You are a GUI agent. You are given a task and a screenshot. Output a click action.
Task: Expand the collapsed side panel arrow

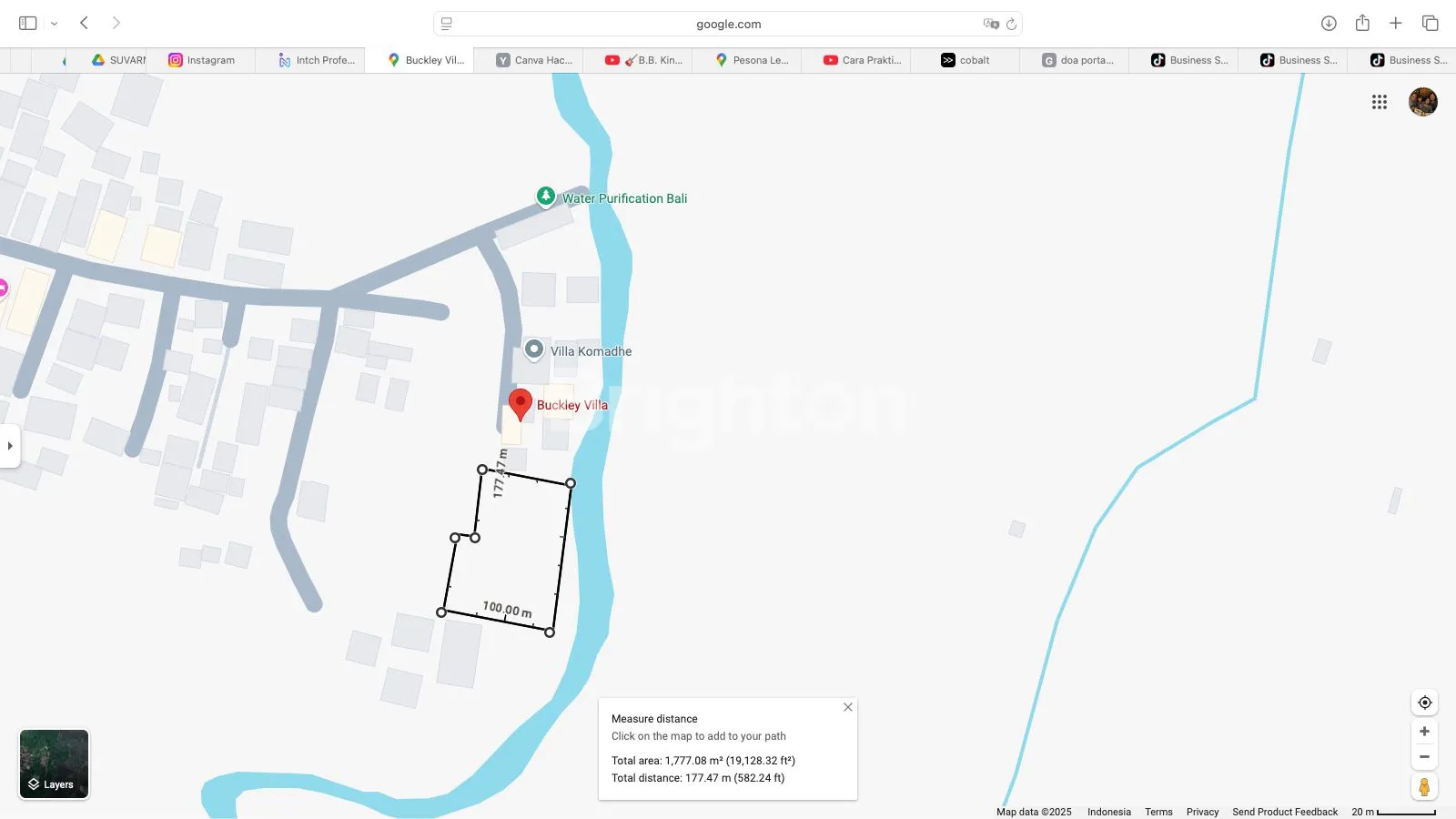point(10,446)
